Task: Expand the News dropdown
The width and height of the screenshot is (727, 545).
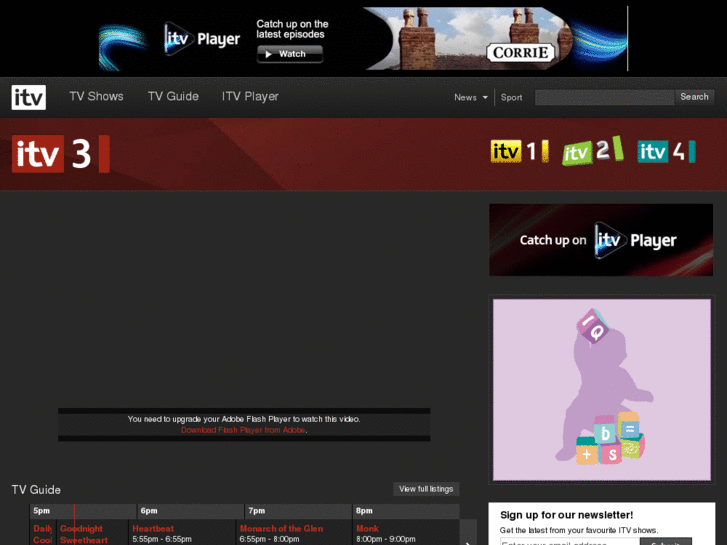Action: 471,97
